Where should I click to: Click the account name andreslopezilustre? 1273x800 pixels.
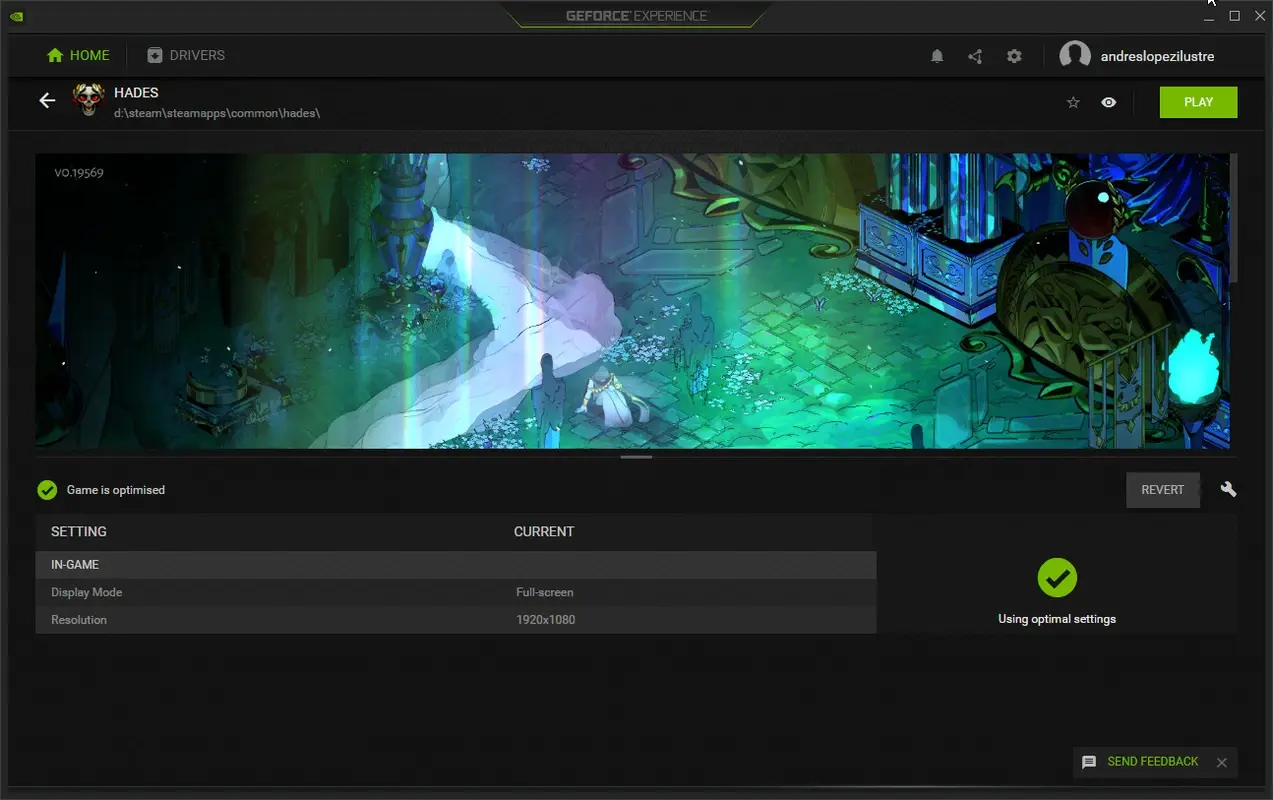click(1155, 56)
